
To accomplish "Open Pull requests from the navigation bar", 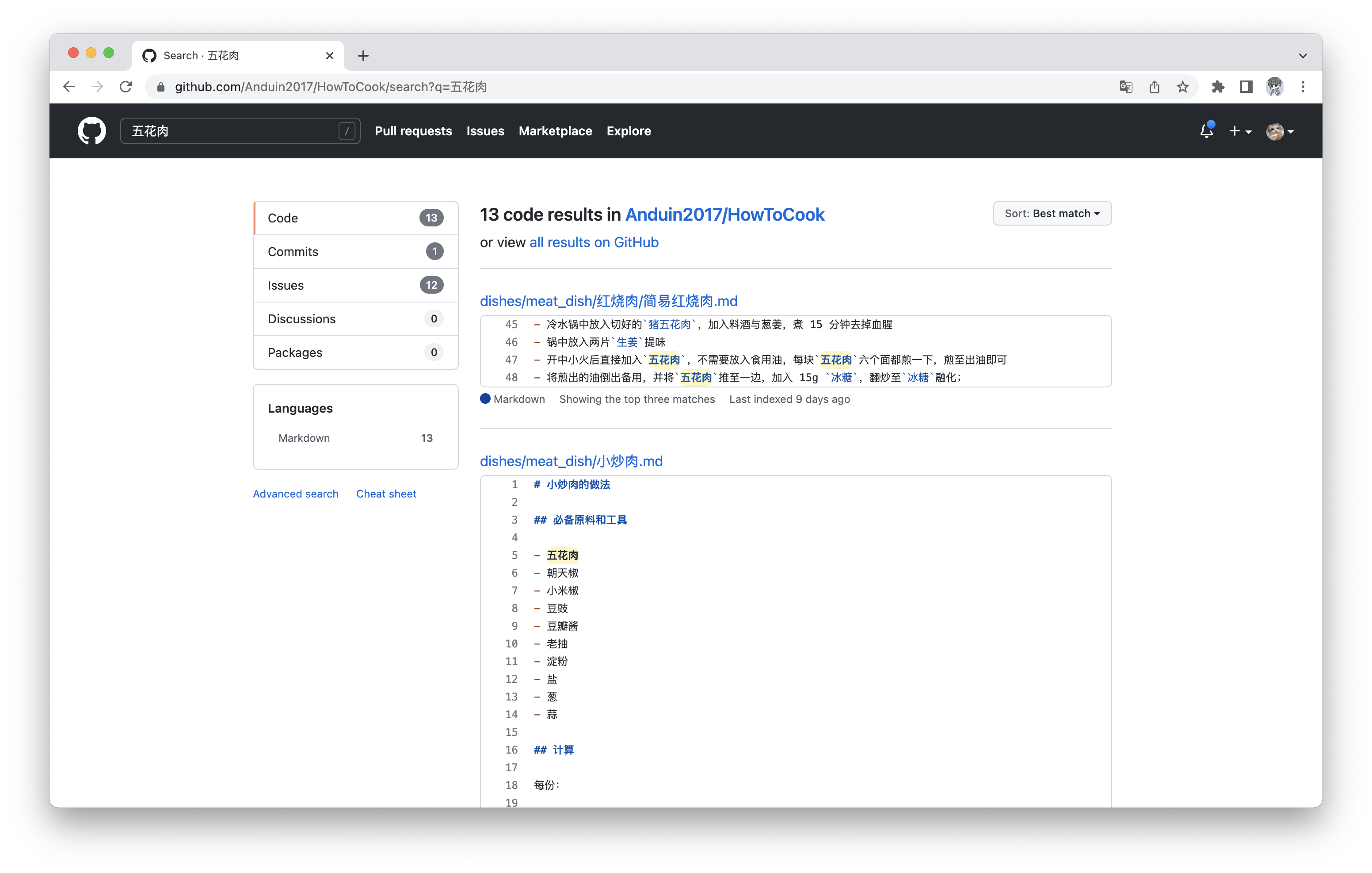I will (413, 130).
